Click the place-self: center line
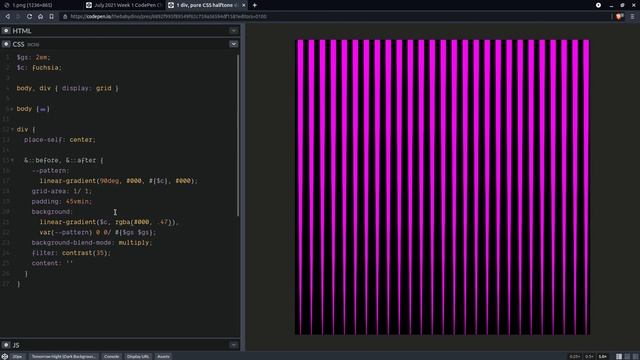 [60, 140]
